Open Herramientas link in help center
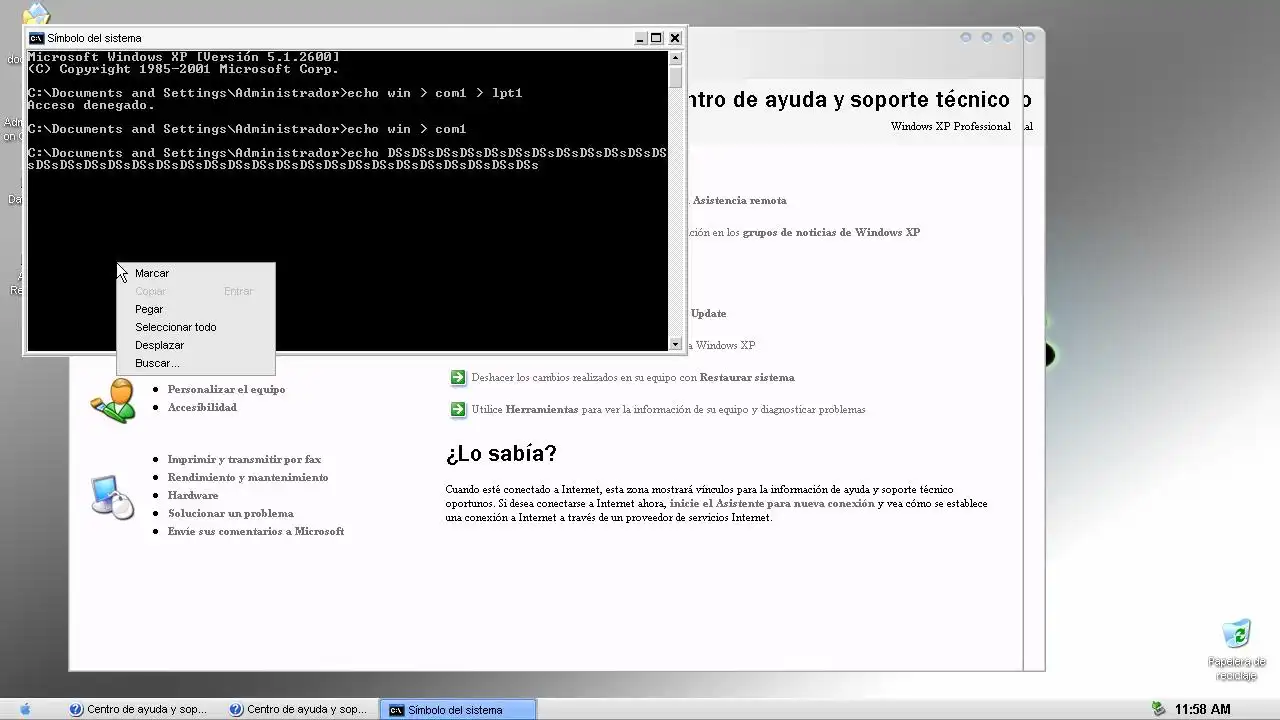Viewport: 1280px width, 720px height. (542, 409)
